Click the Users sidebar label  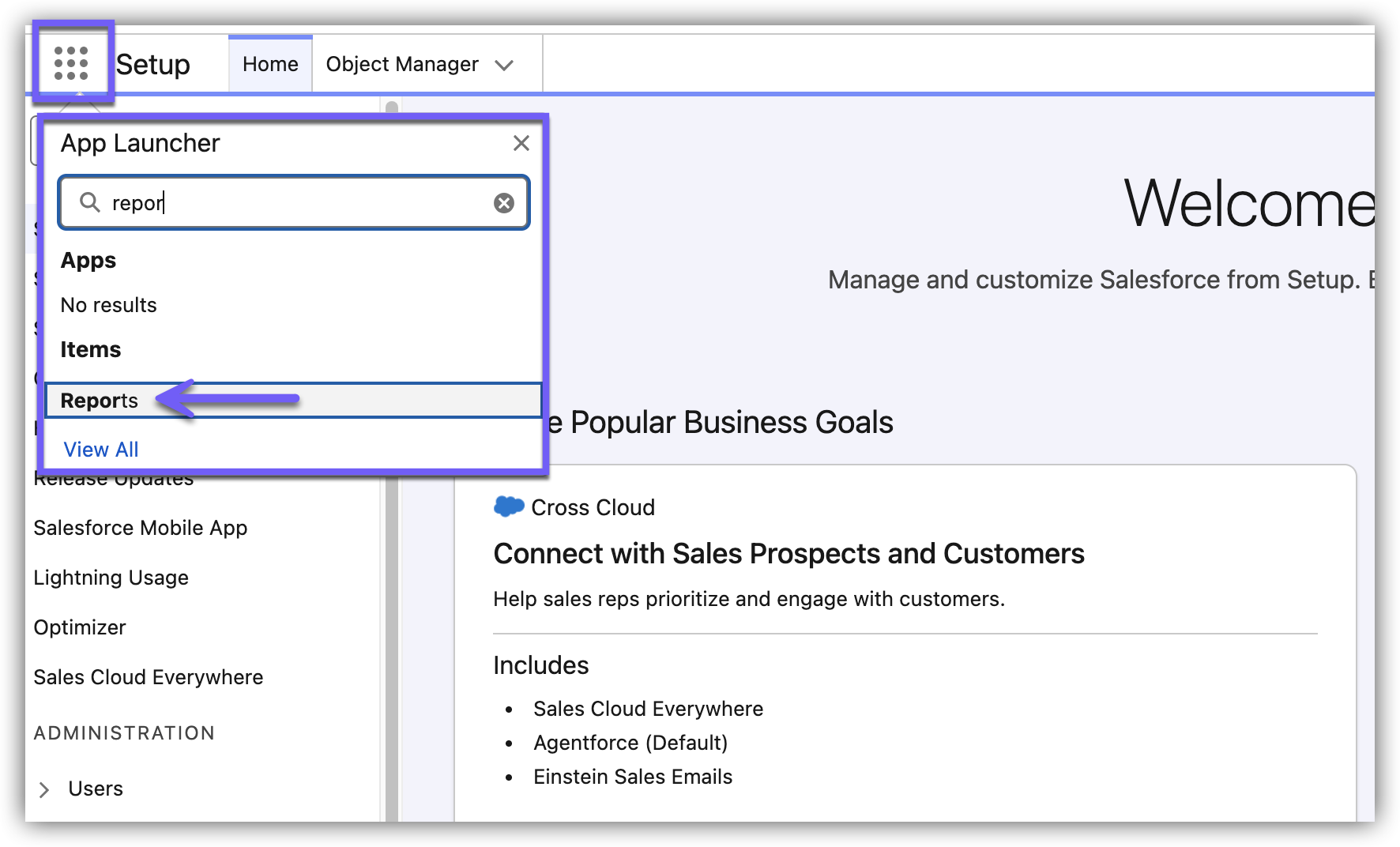(96, 789)
